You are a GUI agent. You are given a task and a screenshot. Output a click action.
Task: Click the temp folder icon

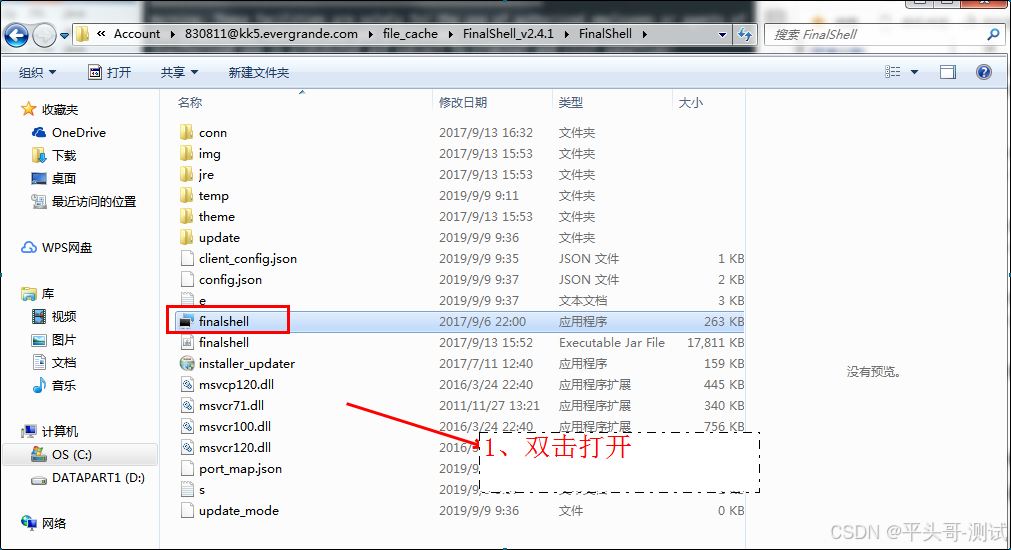point(186,195)
